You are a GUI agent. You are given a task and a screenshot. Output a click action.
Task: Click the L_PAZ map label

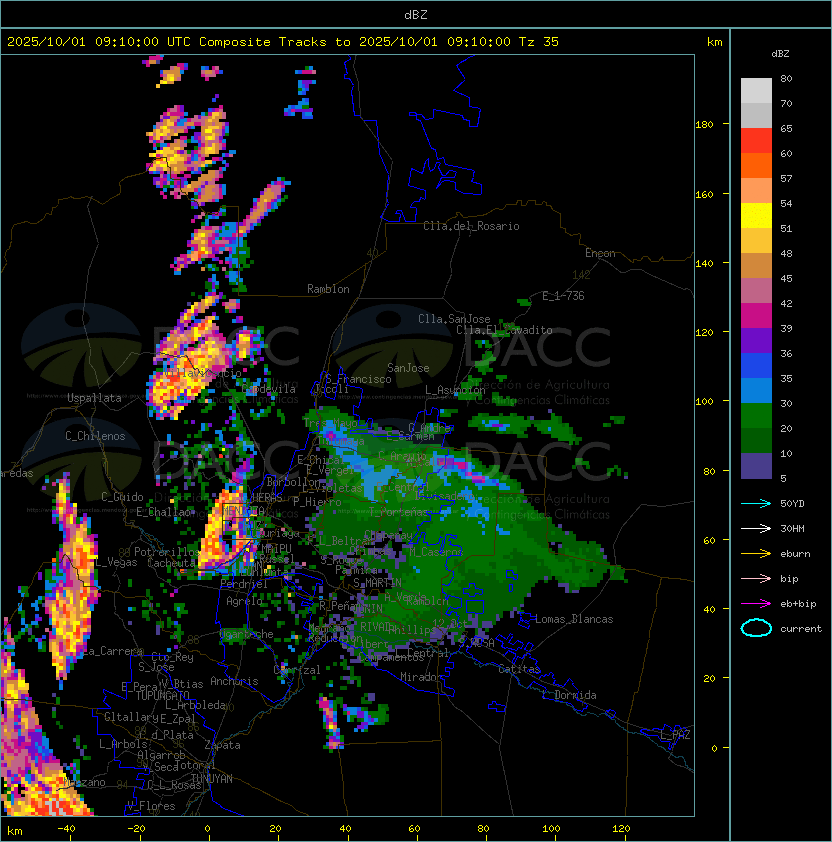[675, 735]
